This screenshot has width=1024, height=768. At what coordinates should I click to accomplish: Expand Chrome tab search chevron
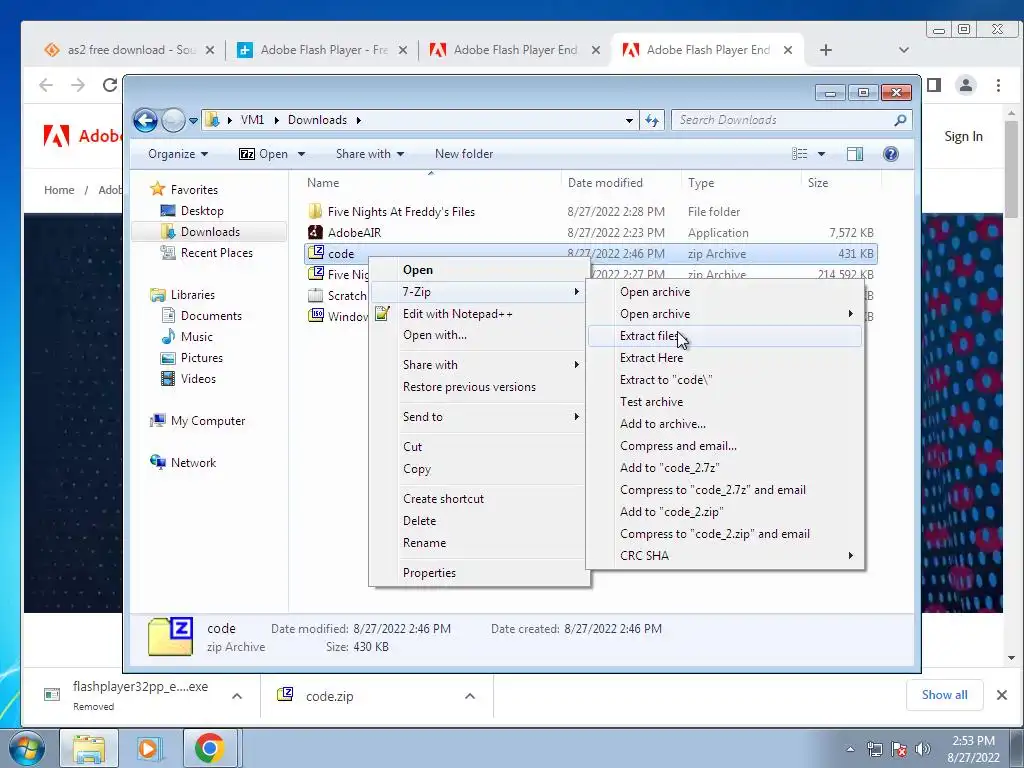coord(904,50)
